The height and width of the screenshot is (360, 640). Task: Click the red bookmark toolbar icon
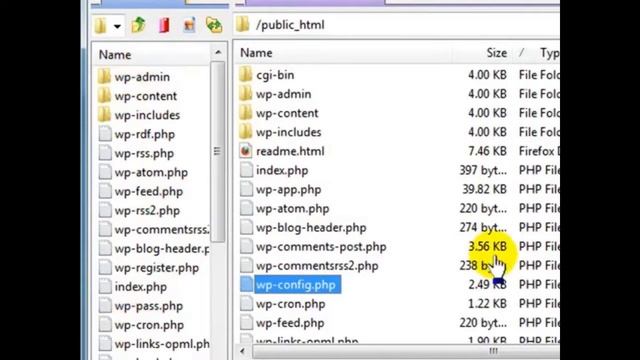pyautogui.click(x=164, y=25)
